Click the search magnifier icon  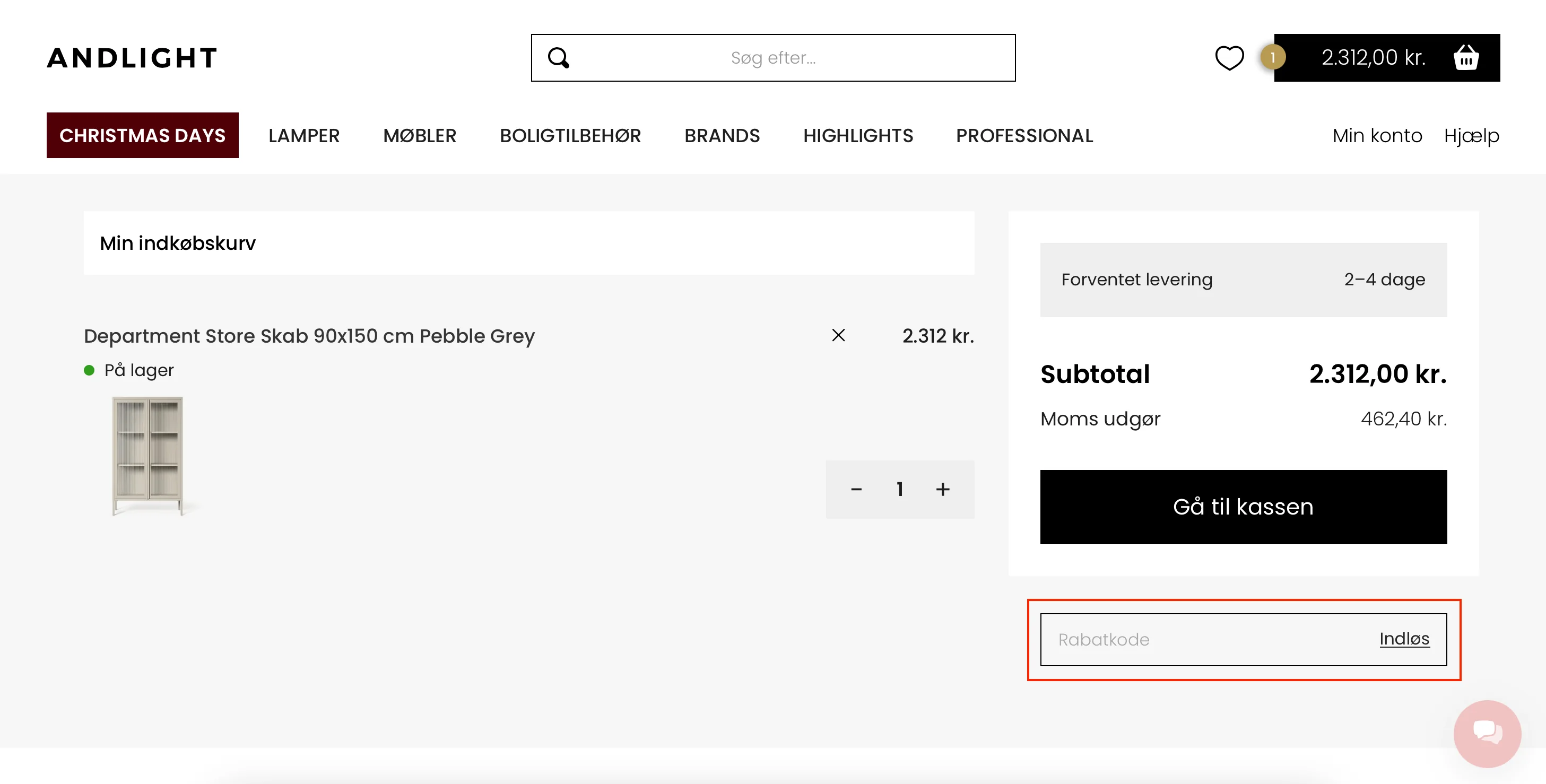click(x=558, y=58)
